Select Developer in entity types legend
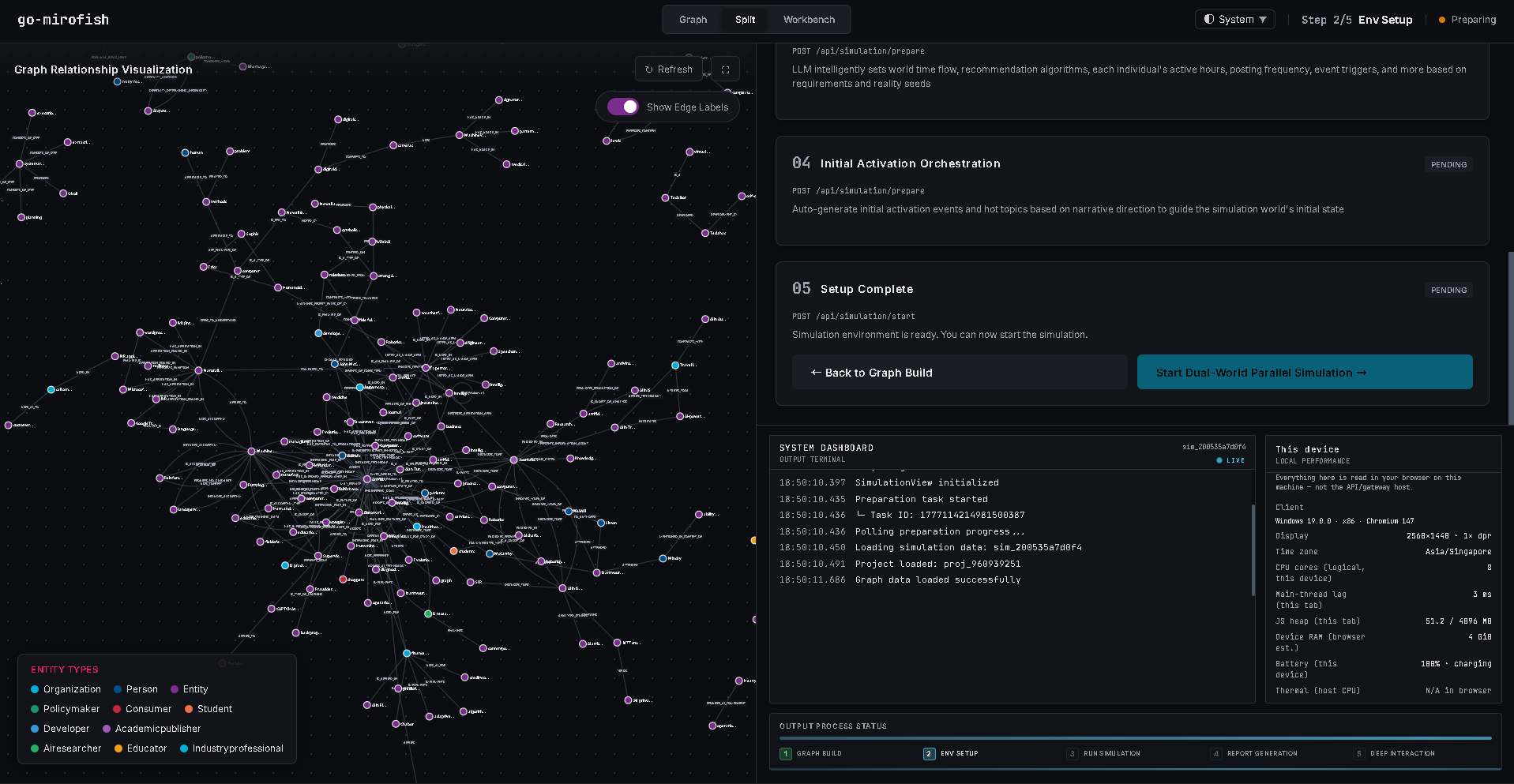Viewport: 1514px width, 784px height. (x=60, y=729)
